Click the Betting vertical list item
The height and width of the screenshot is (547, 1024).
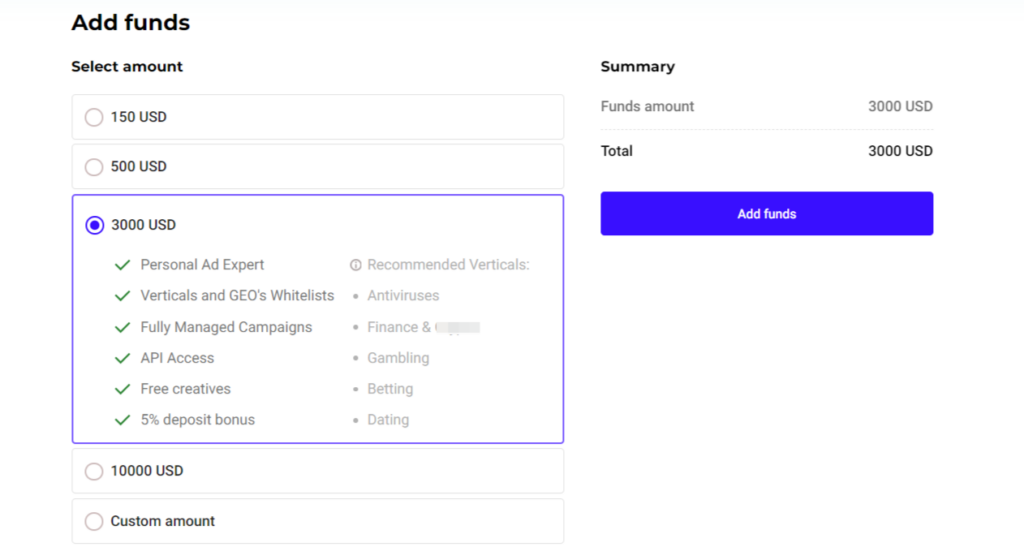(x=390, y=389)
